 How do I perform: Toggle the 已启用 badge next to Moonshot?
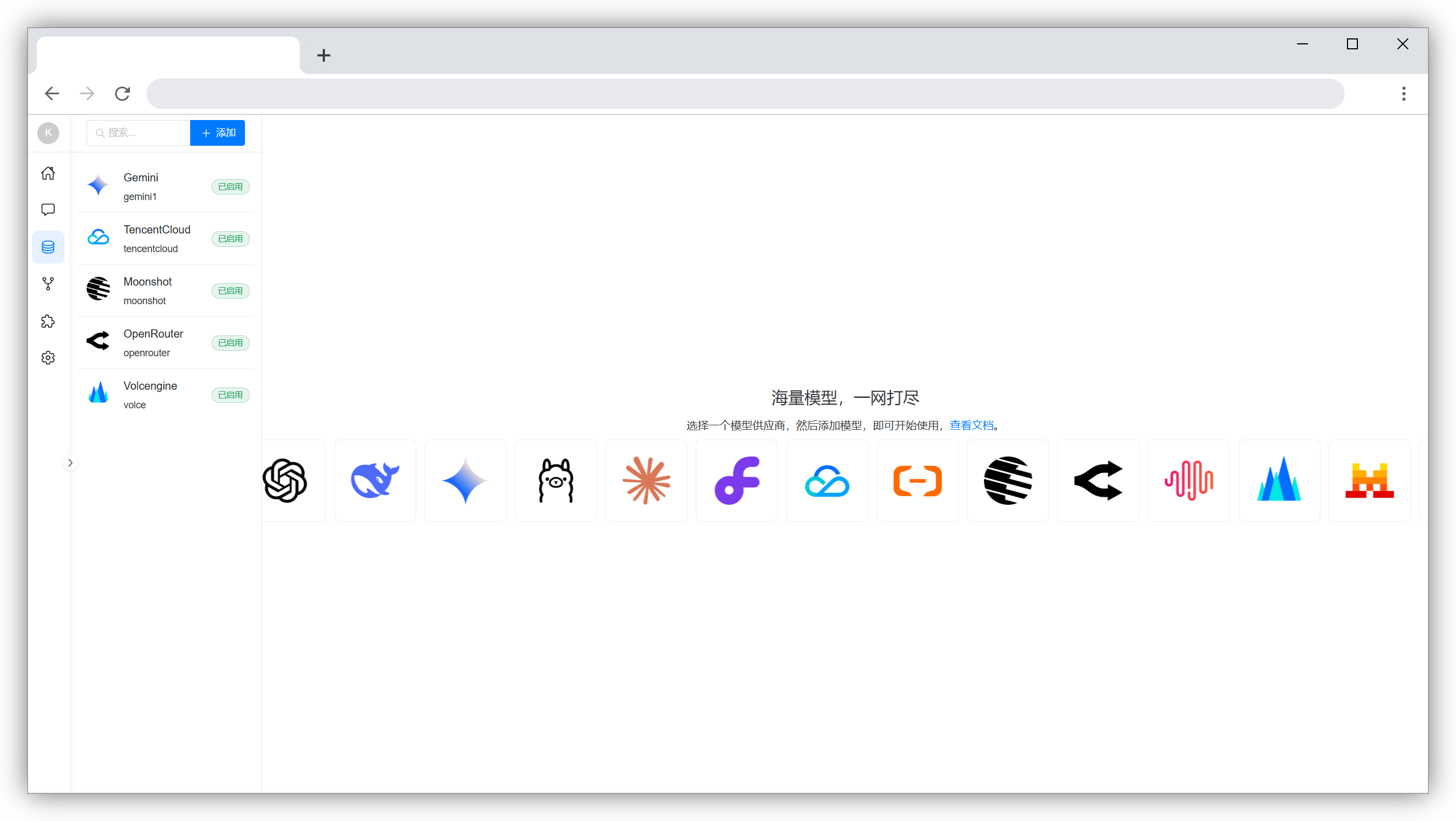tap(230, 290)
